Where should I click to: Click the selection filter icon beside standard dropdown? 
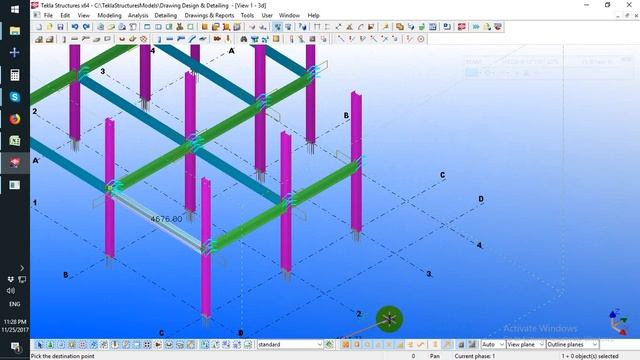click(329, 345)
